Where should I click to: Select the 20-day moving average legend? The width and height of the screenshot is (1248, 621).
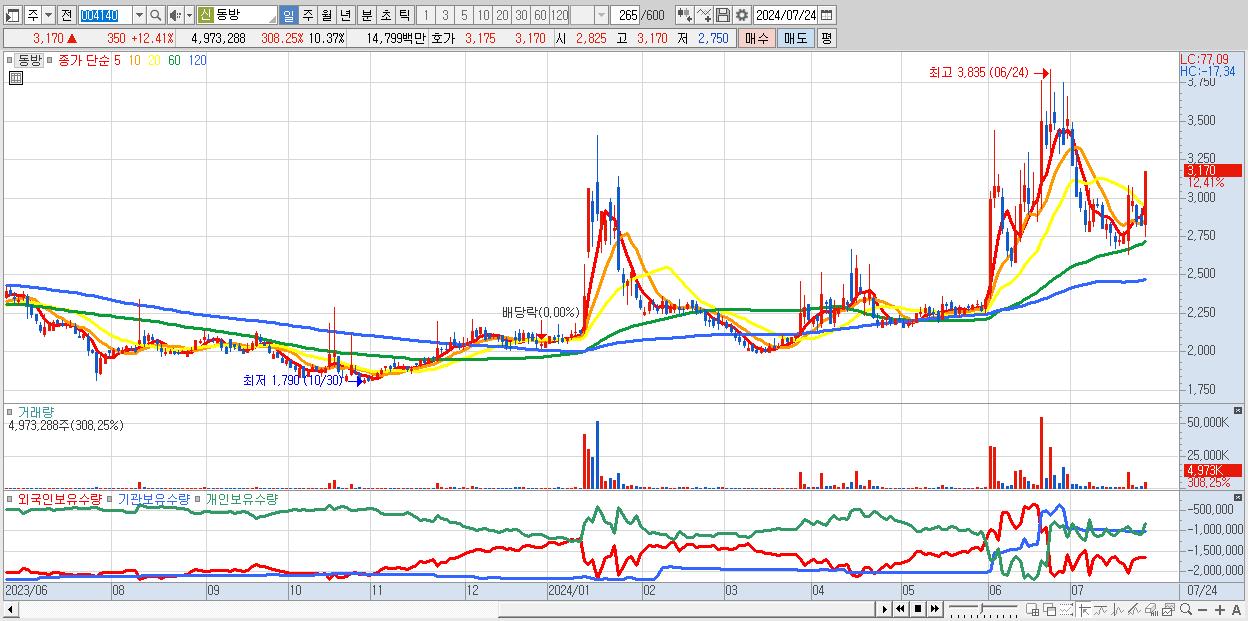coord(154,60)
